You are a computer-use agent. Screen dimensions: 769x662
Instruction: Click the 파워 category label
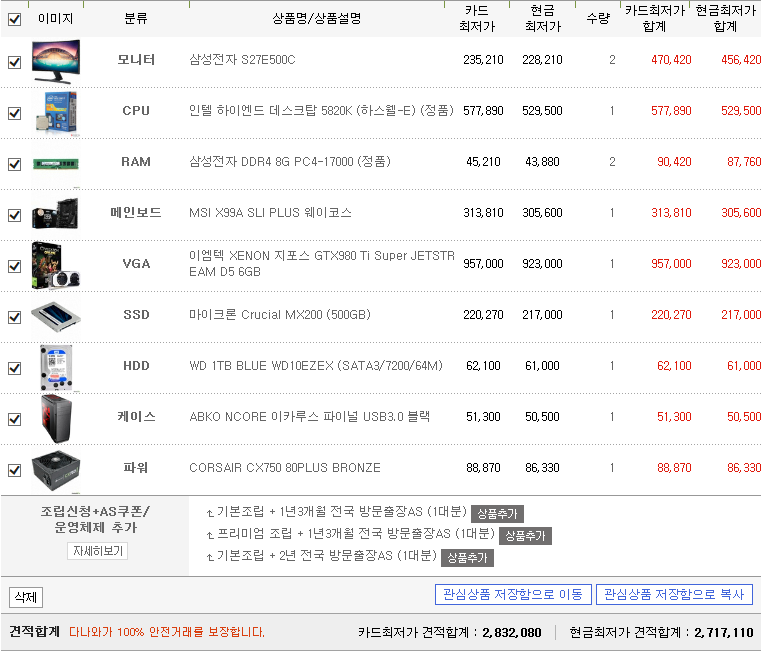pyautogui.click(x=136, y=468)
